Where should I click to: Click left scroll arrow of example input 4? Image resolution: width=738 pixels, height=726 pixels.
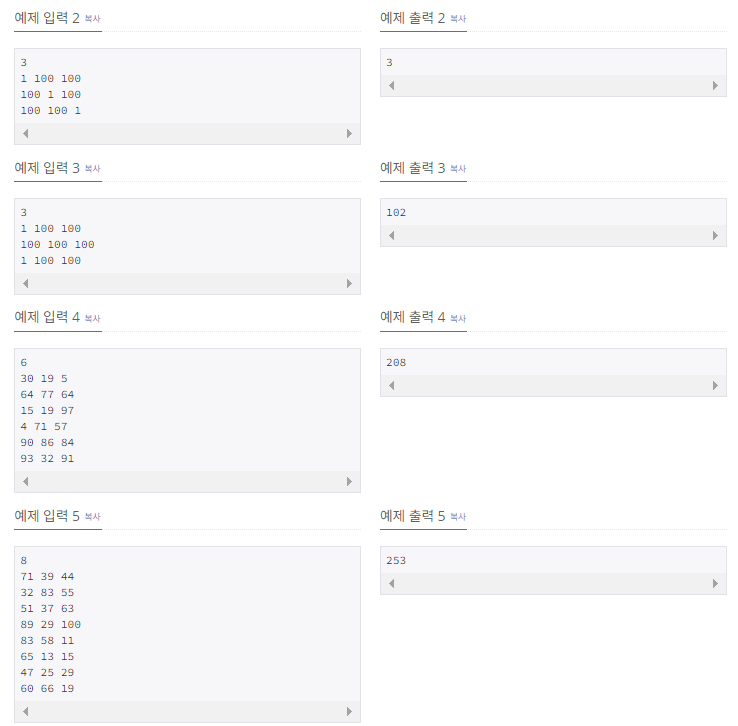pos(26,482)
